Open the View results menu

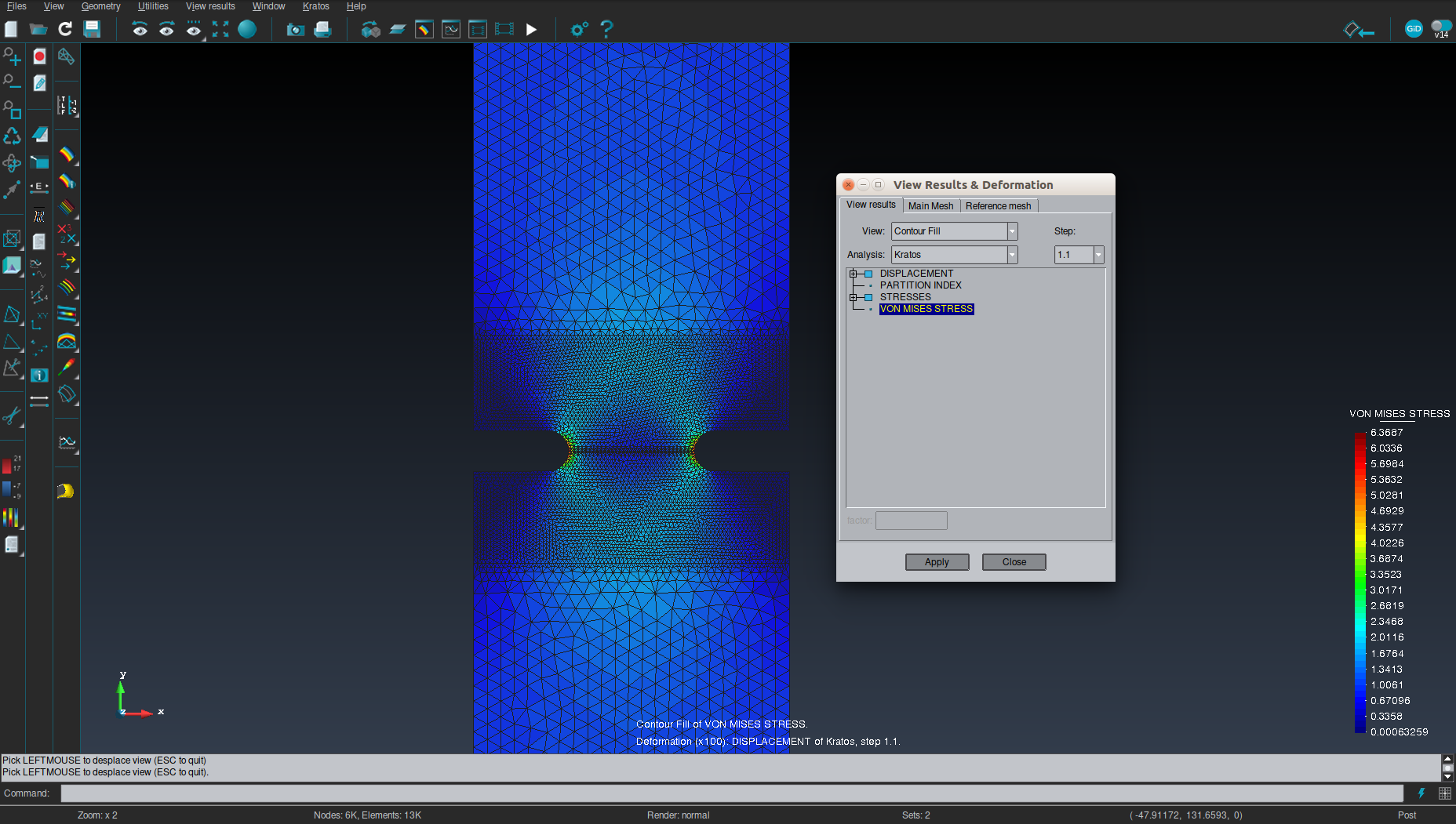click(x=210, y=6)
